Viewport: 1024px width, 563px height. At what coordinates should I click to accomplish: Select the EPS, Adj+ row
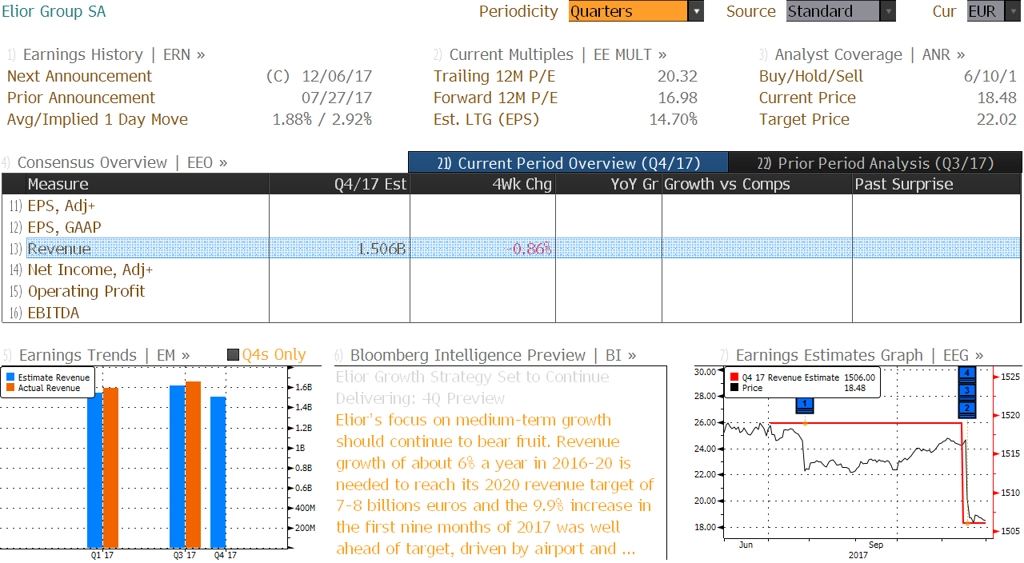[511, 206]
